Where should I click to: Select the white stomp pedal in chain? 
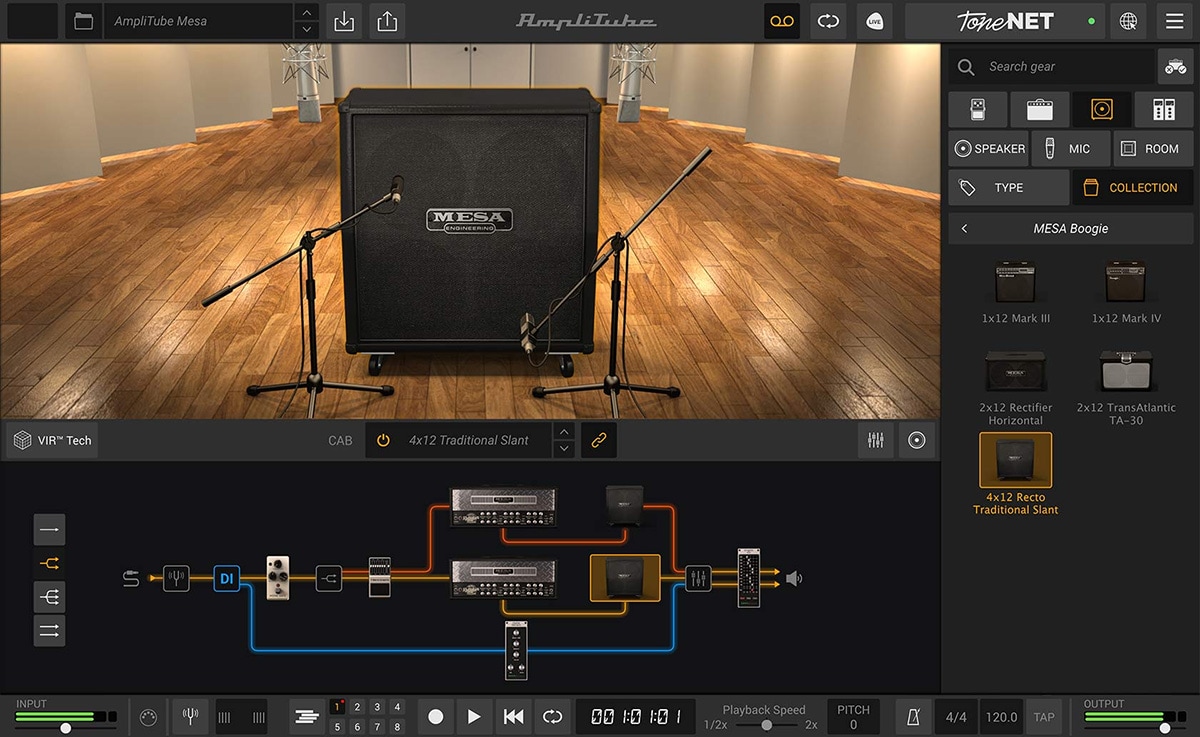[x=278, y=578]
